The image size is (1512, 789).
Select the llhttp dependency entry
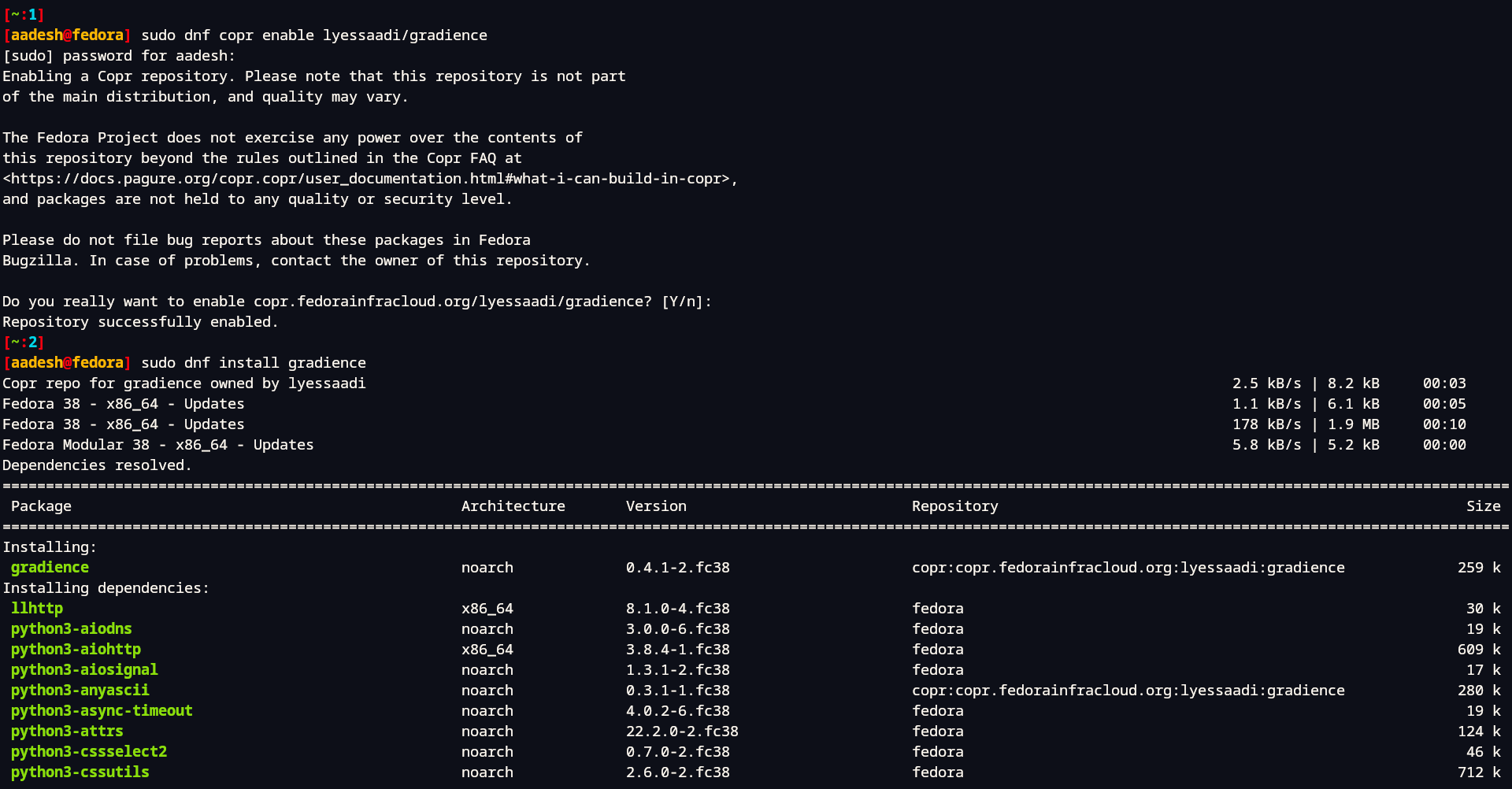(36, 608)
